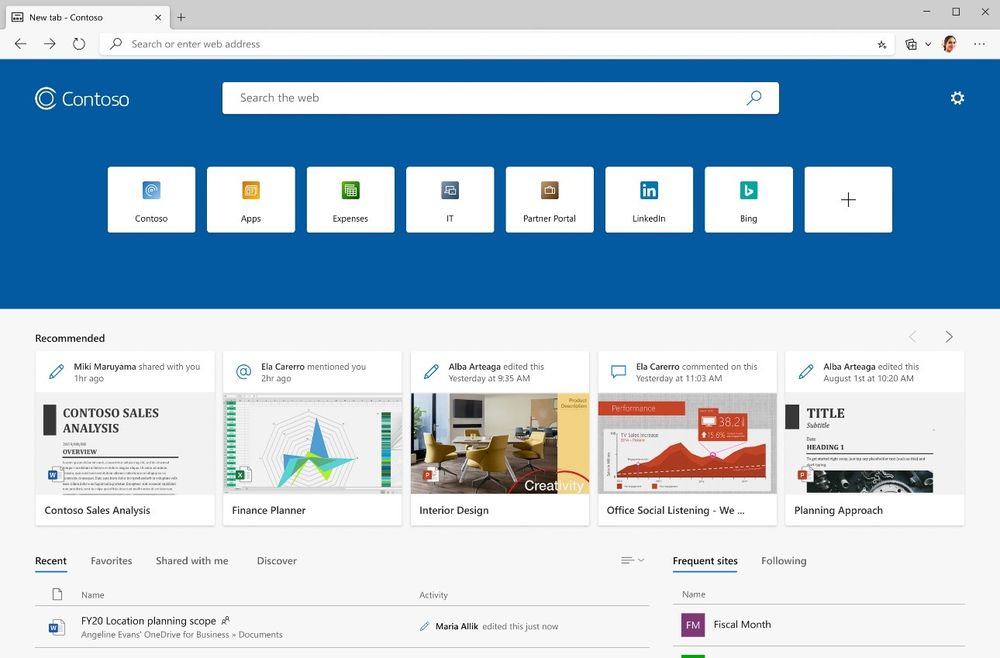Add this page to favorites star
Screen dimensions: 1000x658
pos(881,44)
